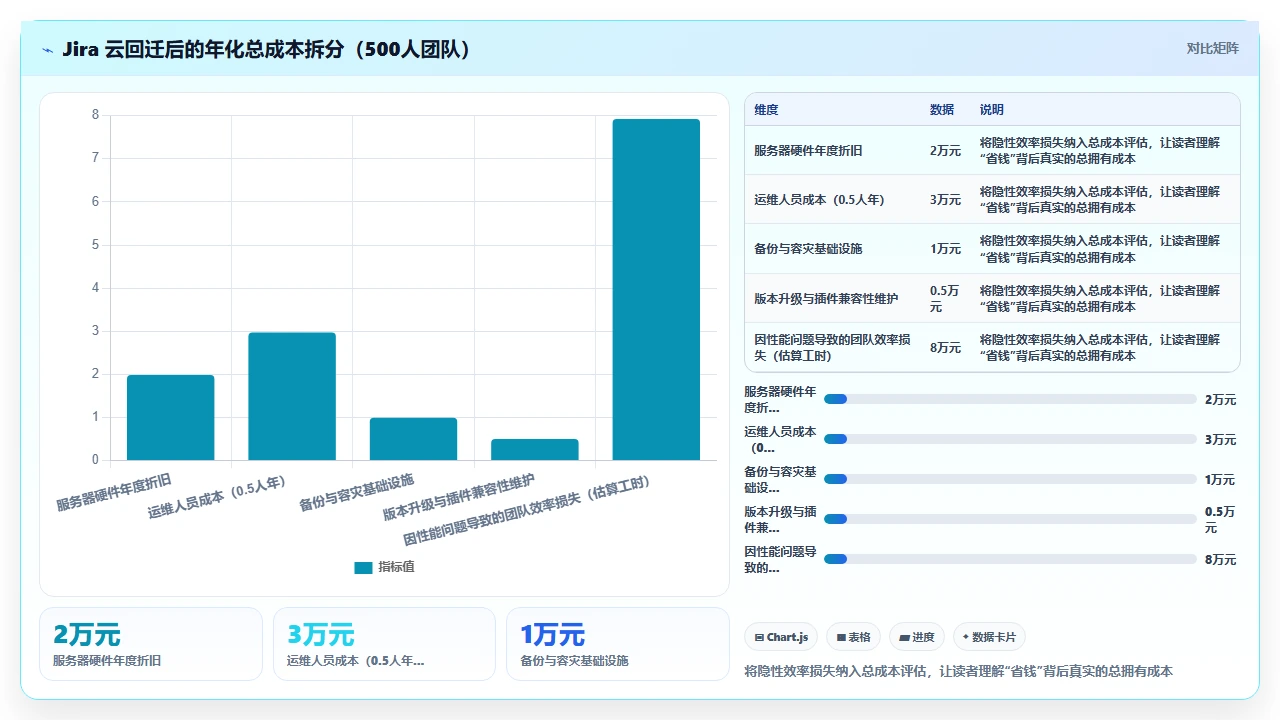1280x720 pixels.
Task: Click the lightning icon beside the Jira title
Action: (x=48, y=50)
